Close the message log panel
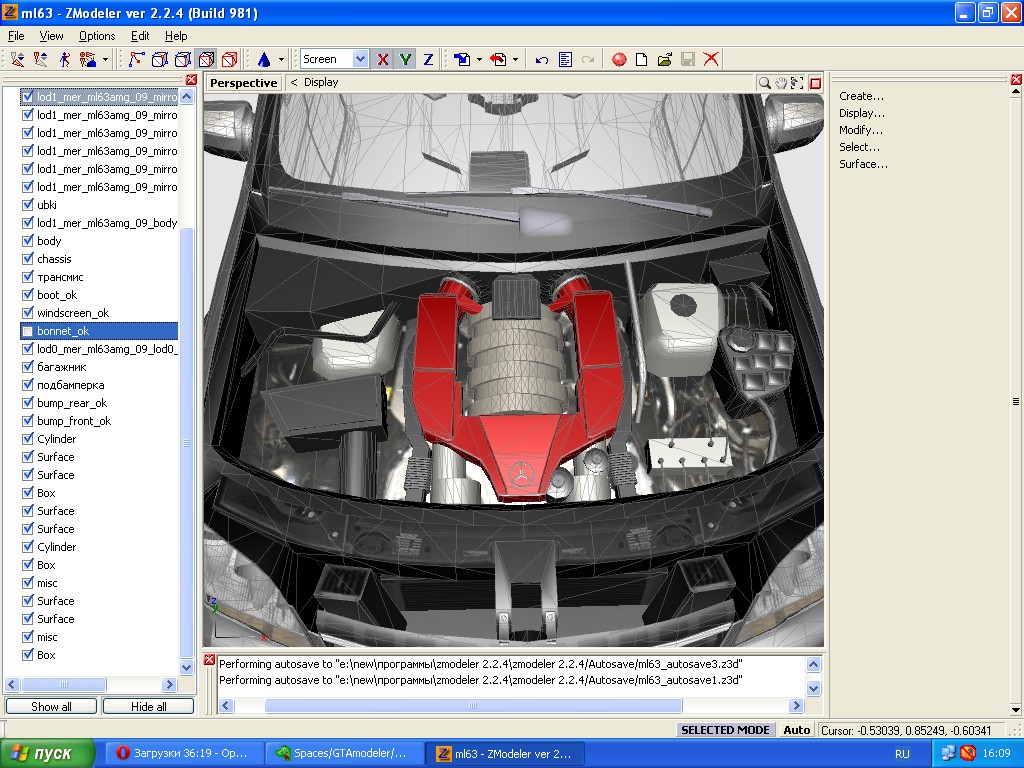This screenshot has width=1024, height=768. click(x=209, y=660)
